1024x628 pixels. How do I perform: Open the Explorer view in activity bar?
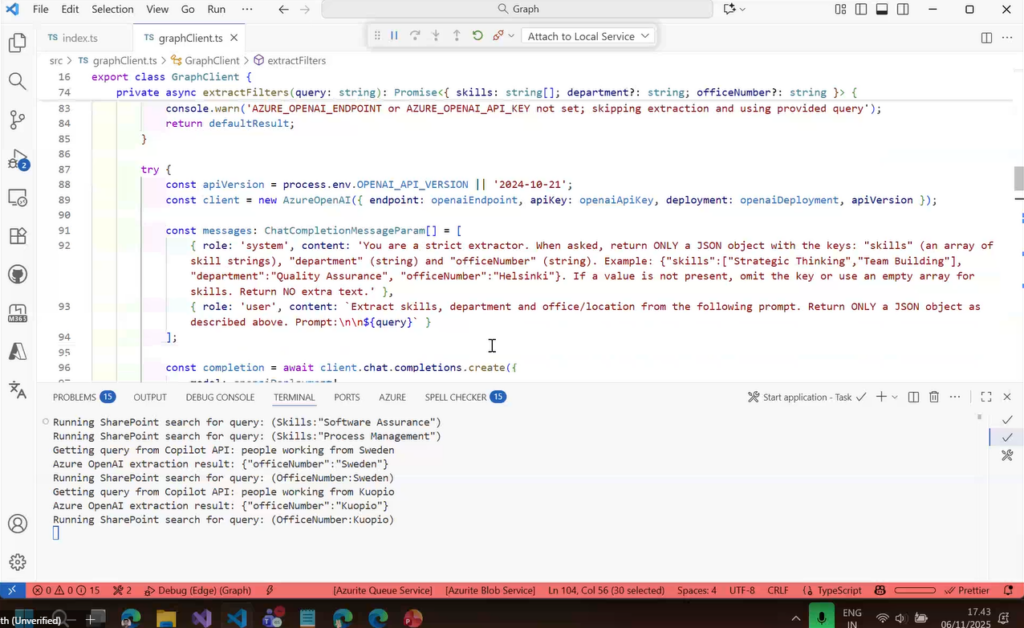click(x=17, y=43)
